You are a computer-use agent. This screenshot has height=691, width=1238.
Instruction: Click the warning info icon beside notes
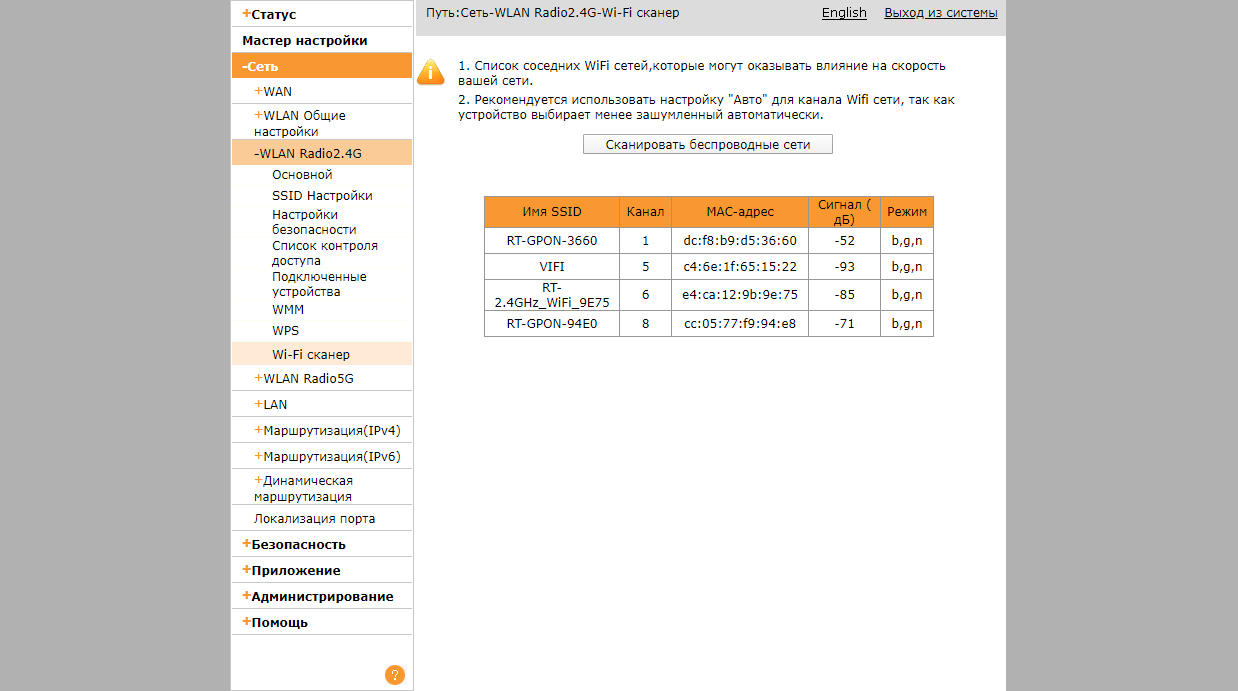coord(430,72)
